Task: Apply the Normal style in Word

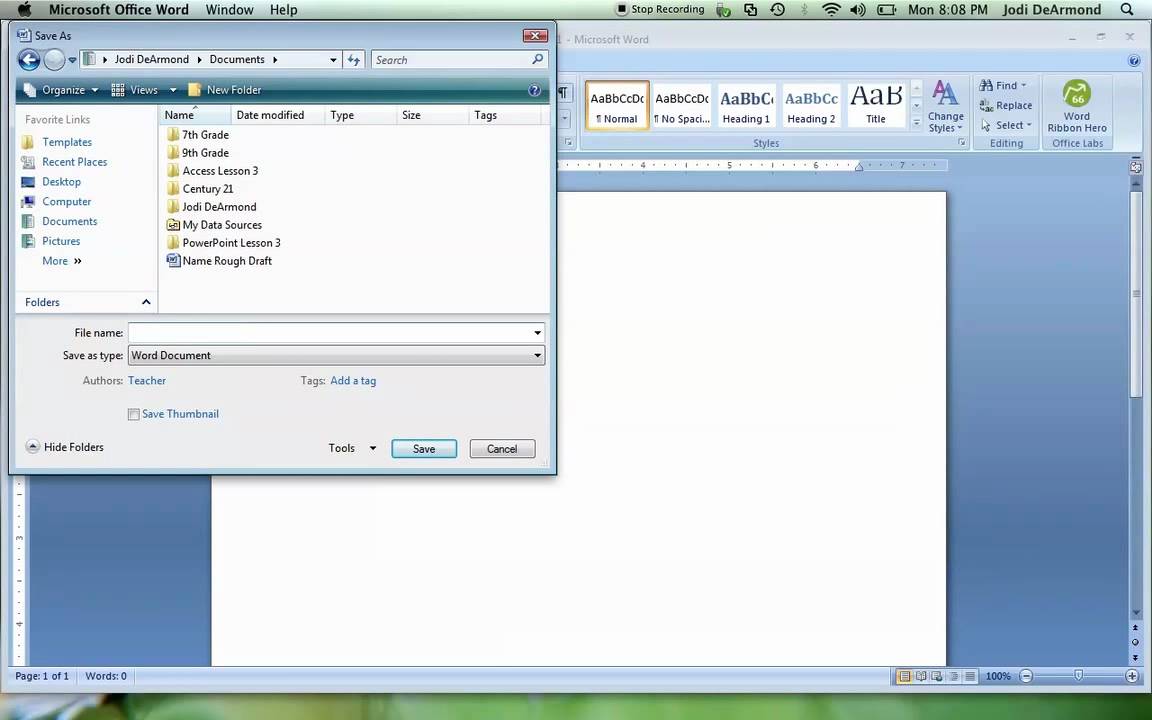Action: coord(617,106)
